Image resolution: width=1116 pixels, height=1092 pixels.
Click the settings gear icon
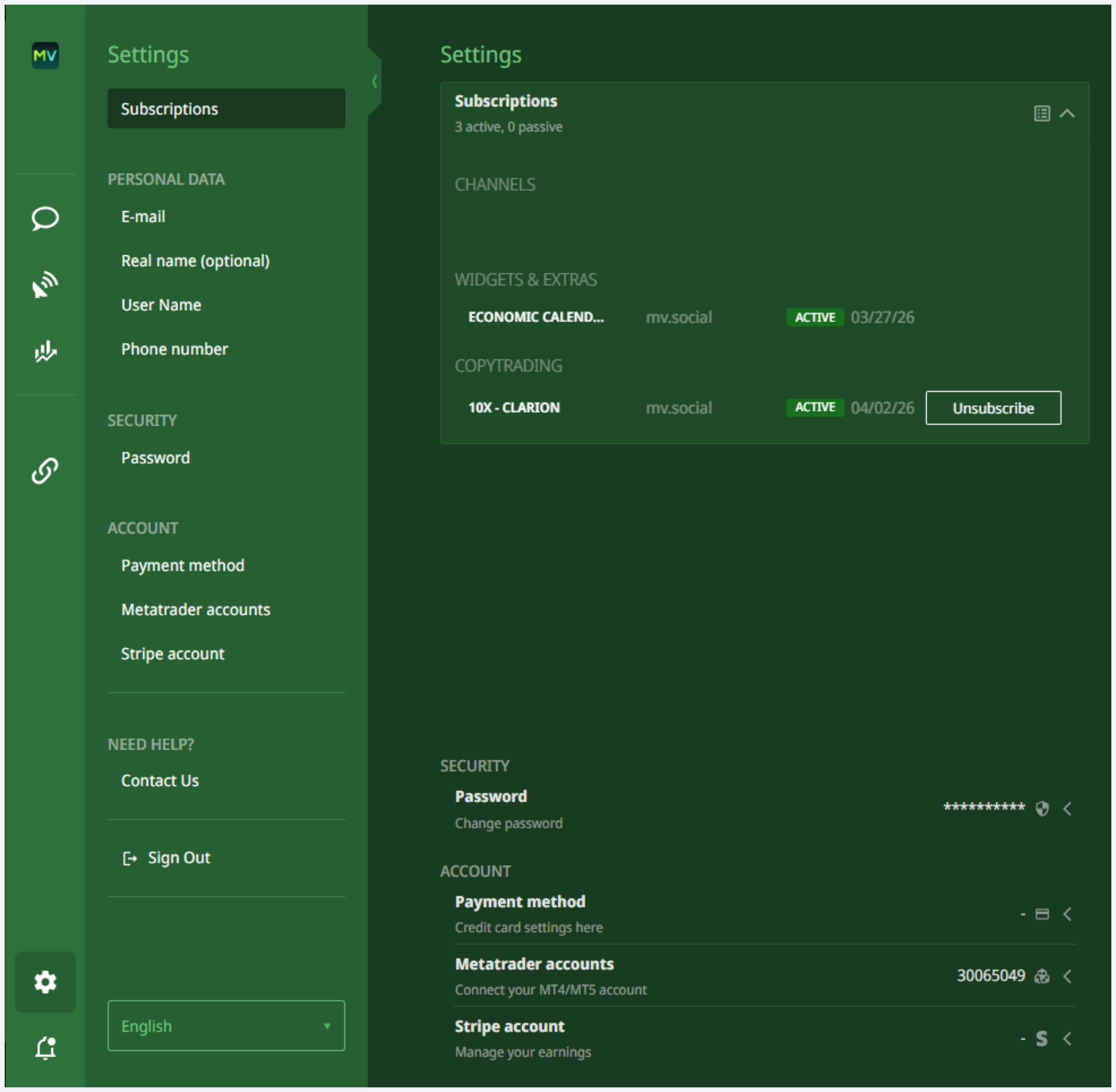(45, 982)
